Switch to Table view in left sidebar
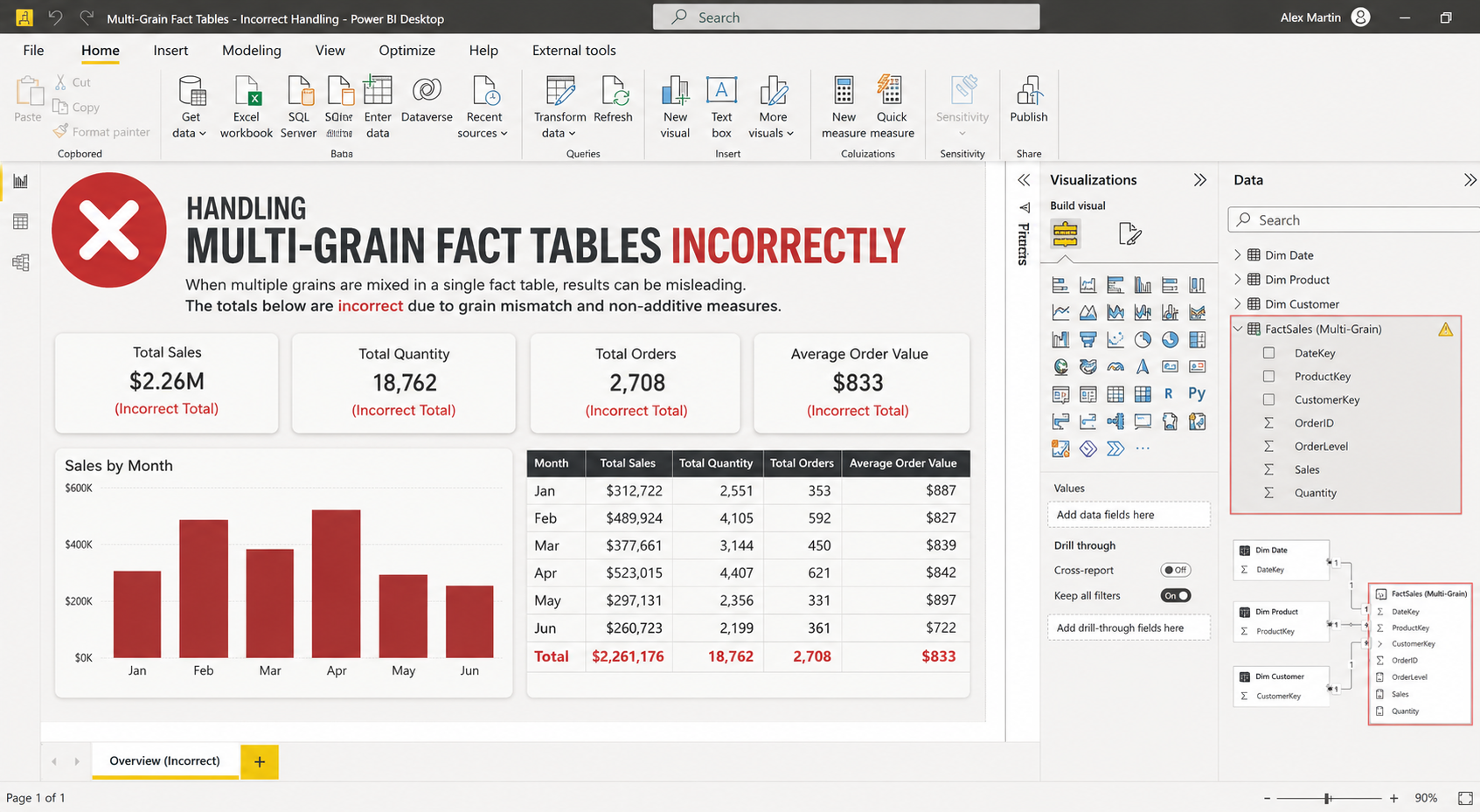 [20, 222]
